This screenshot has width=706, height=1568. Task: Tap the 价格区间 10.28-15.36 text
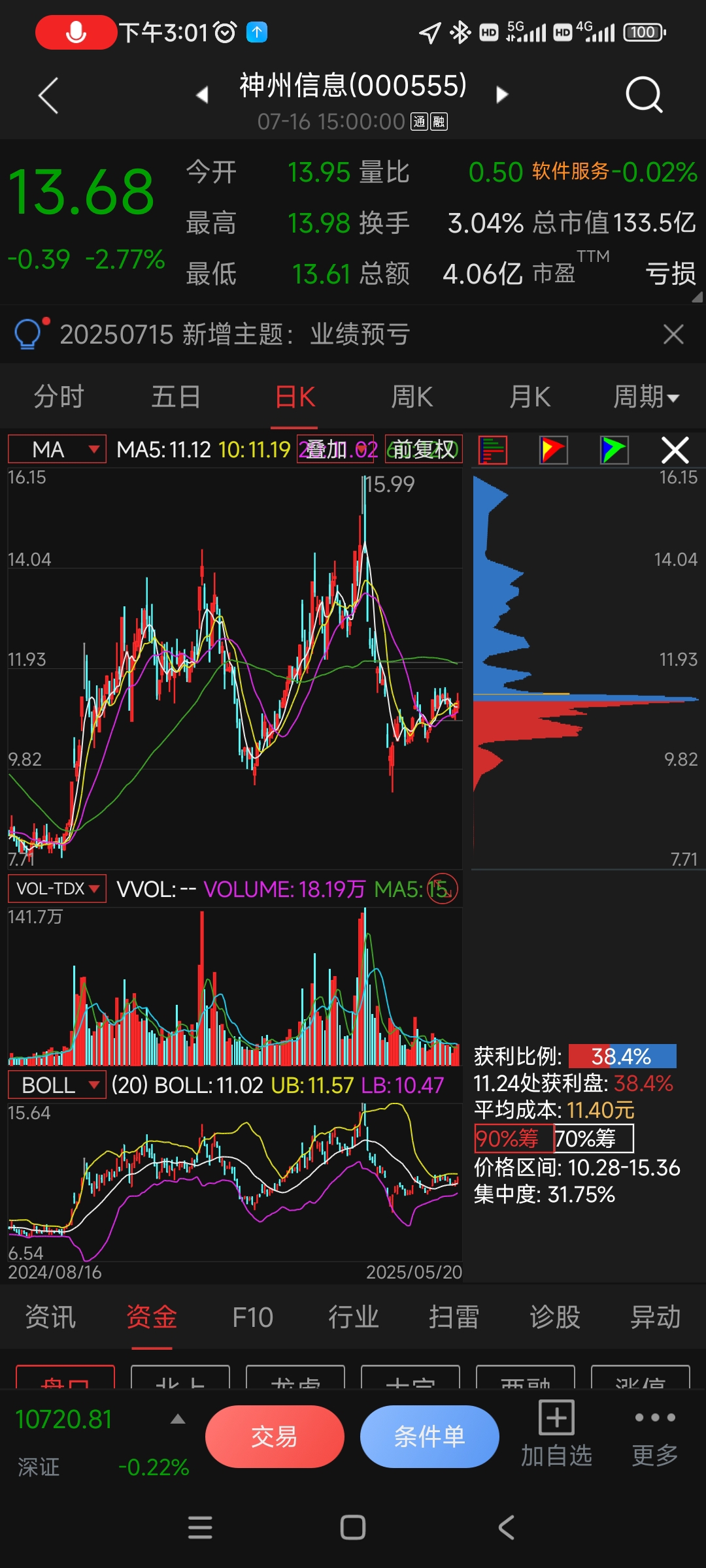(x=577, y=1168)
